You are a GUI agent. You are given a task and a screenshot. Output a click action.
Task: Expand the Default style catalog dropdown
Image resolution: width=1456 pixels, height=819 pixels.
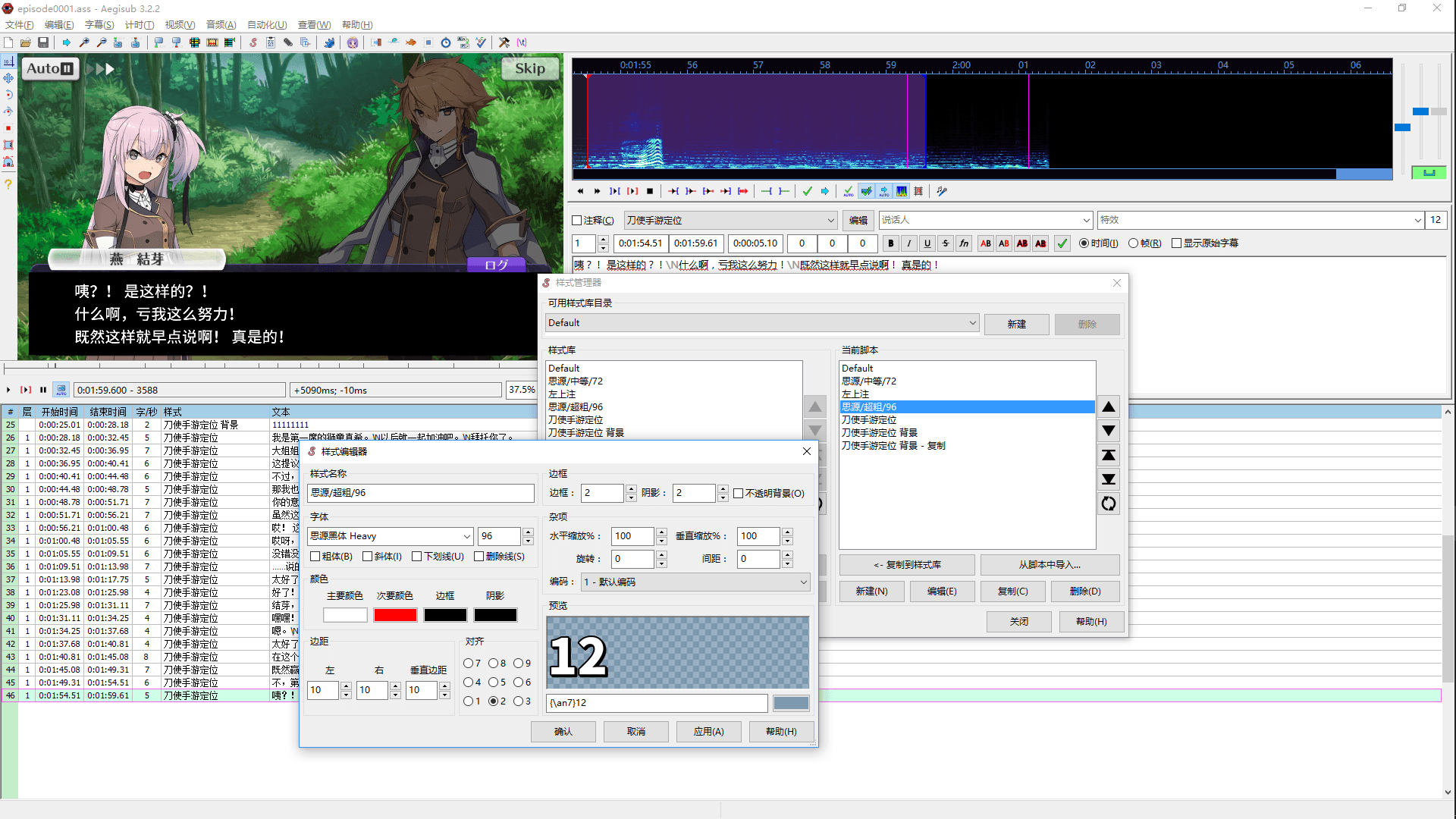click(762, 323)
